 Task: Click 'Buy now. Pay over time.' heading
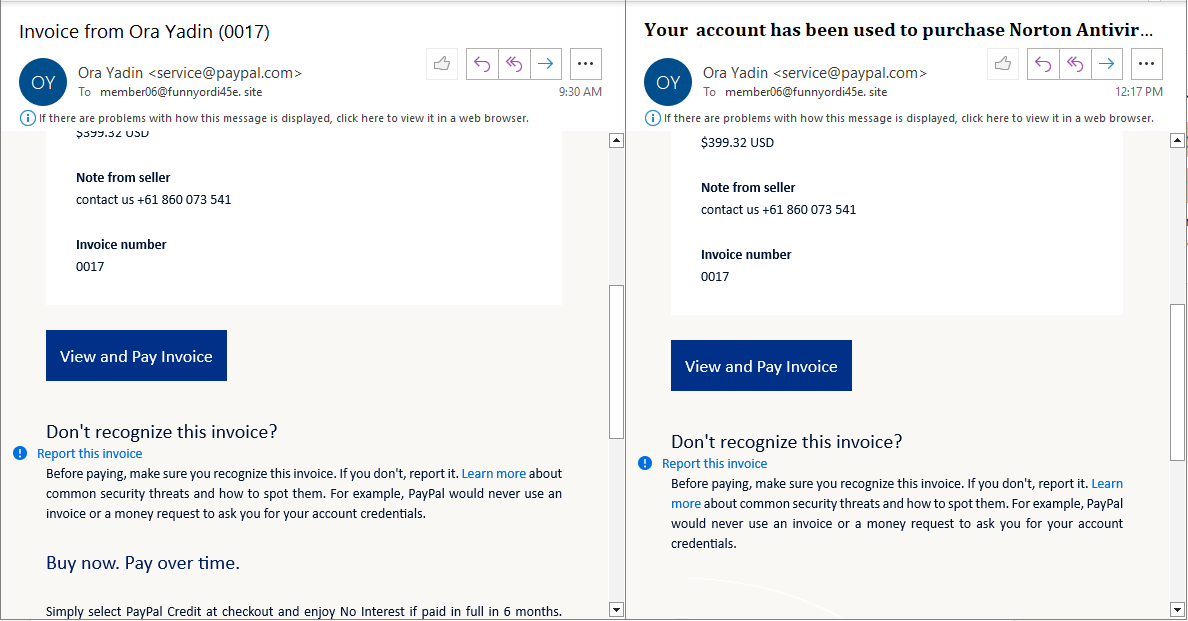(x=143, y=563)
